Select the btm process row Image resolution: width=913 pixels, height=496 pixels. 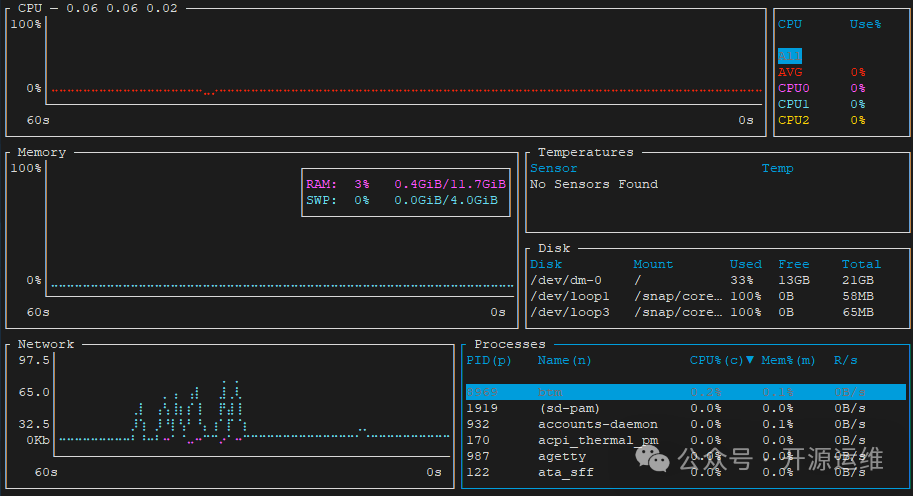[685, 392]
